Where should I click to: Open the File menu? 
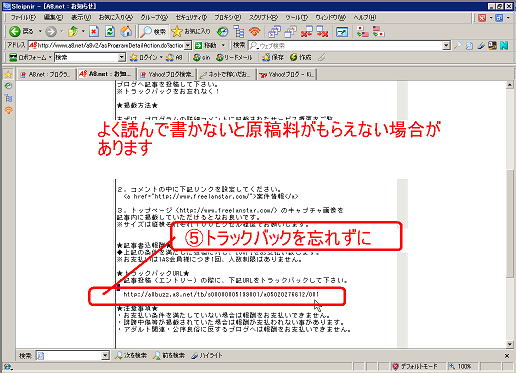[x=23, y=17]
